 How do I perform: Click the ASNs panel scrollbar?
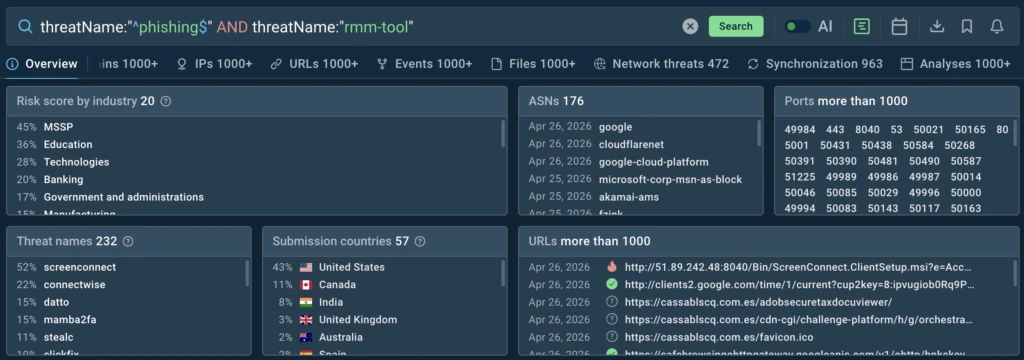[x=759, y=133]
